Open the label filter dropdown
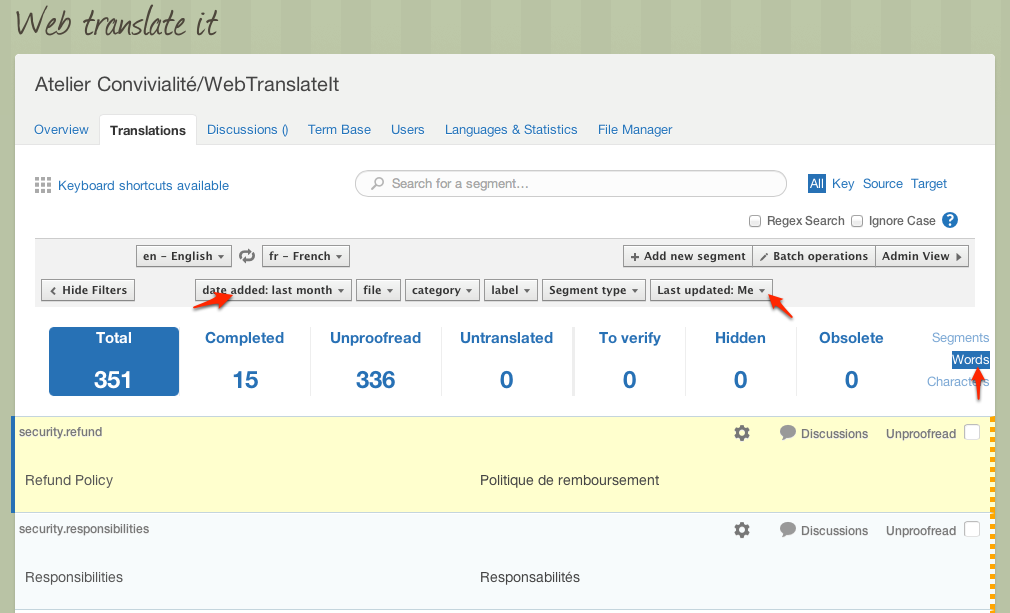 (x=511, y=290)
